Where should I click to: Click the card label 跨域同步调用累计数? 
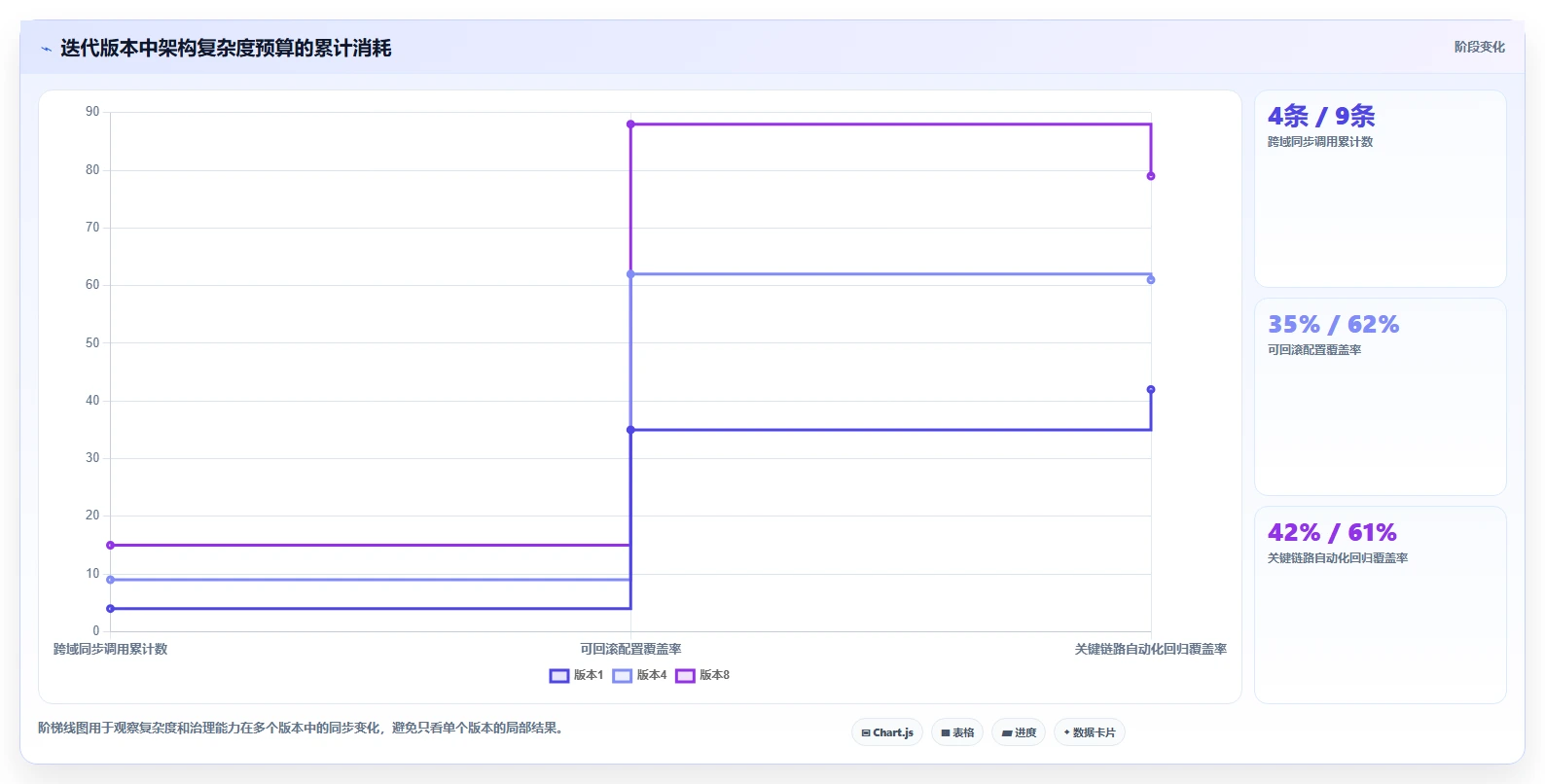coord(1320,142)
